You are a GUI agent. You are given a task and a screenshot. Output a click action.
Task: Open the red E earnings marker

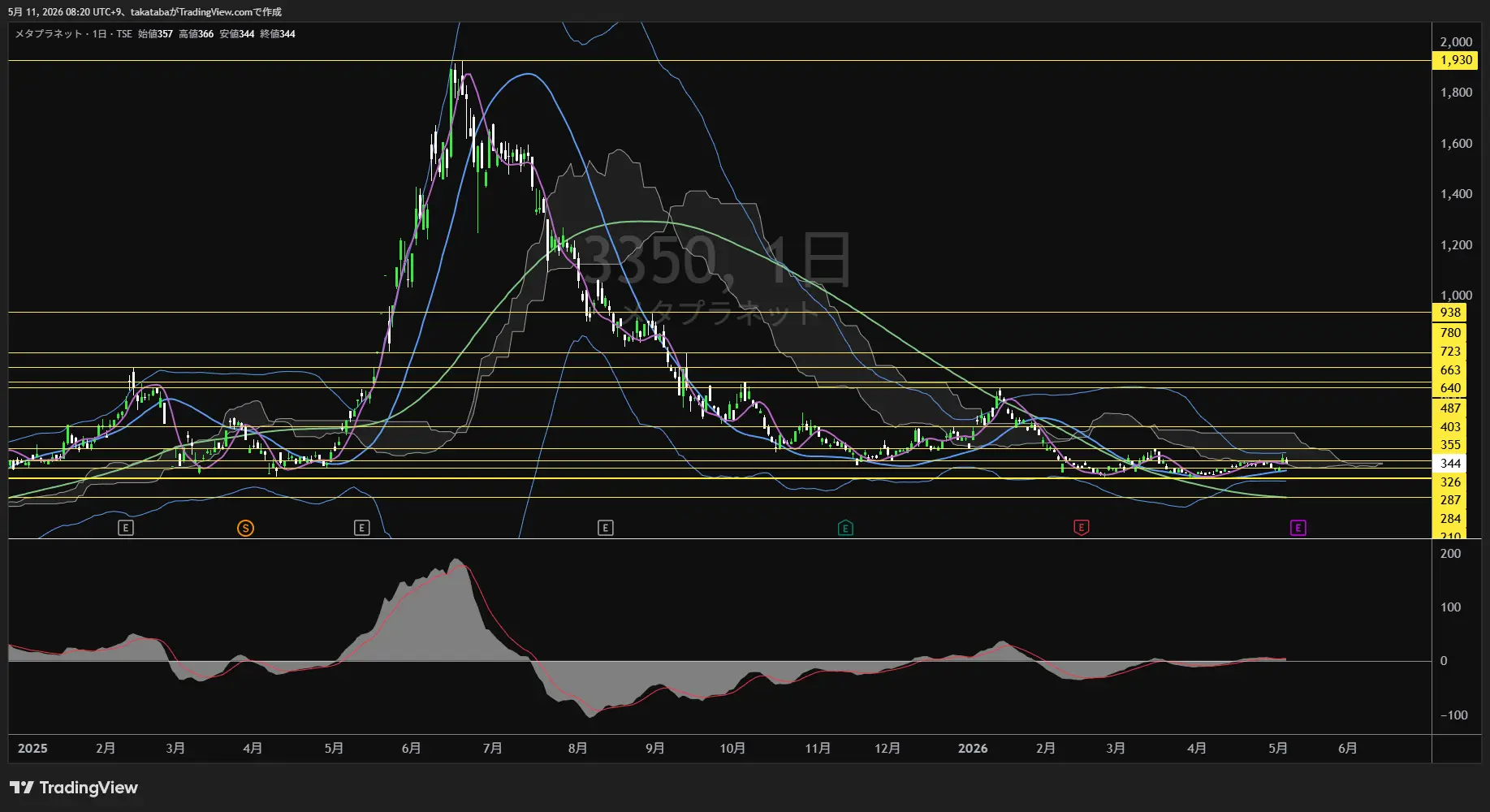coord(1081,529)
